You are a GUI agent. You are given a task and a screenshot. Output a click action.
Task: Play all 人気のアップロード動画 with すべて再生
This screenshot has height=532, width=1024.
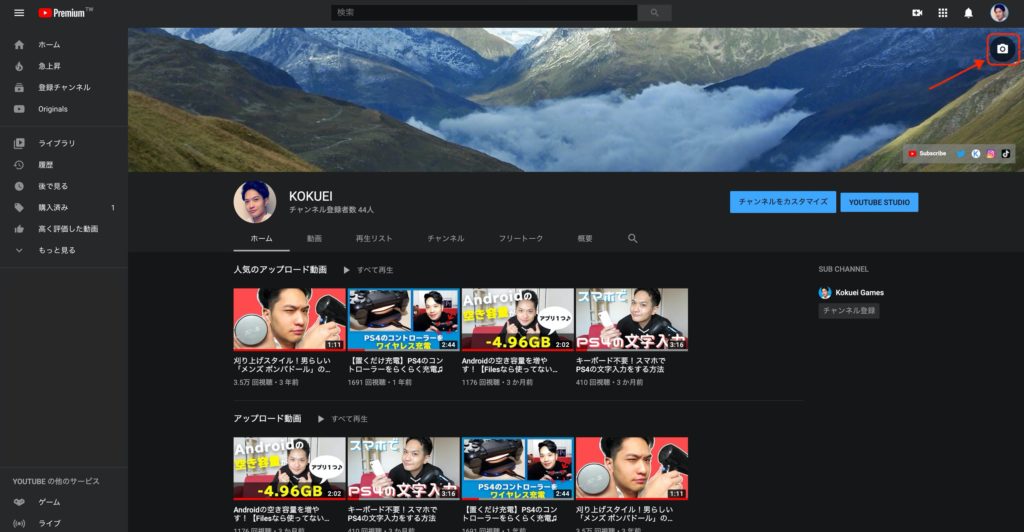[369, 270]
